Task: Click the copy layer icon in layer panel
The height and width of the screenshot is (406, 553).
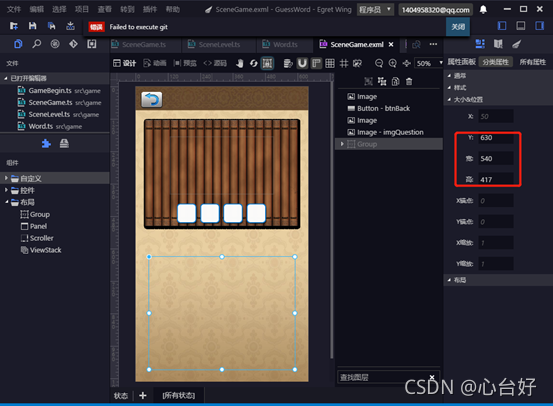Action: [x=395, y=82]
